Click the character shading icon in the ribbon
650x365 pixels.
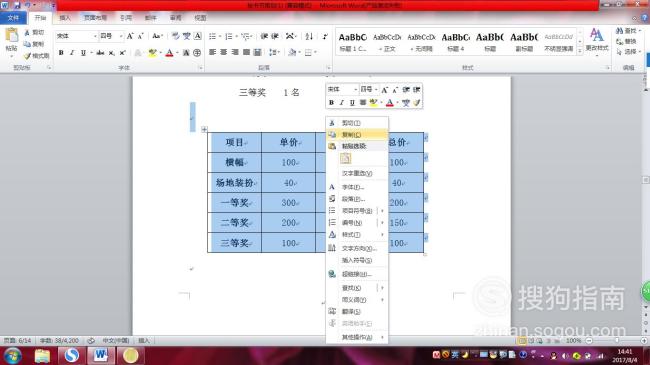(186, 53)
